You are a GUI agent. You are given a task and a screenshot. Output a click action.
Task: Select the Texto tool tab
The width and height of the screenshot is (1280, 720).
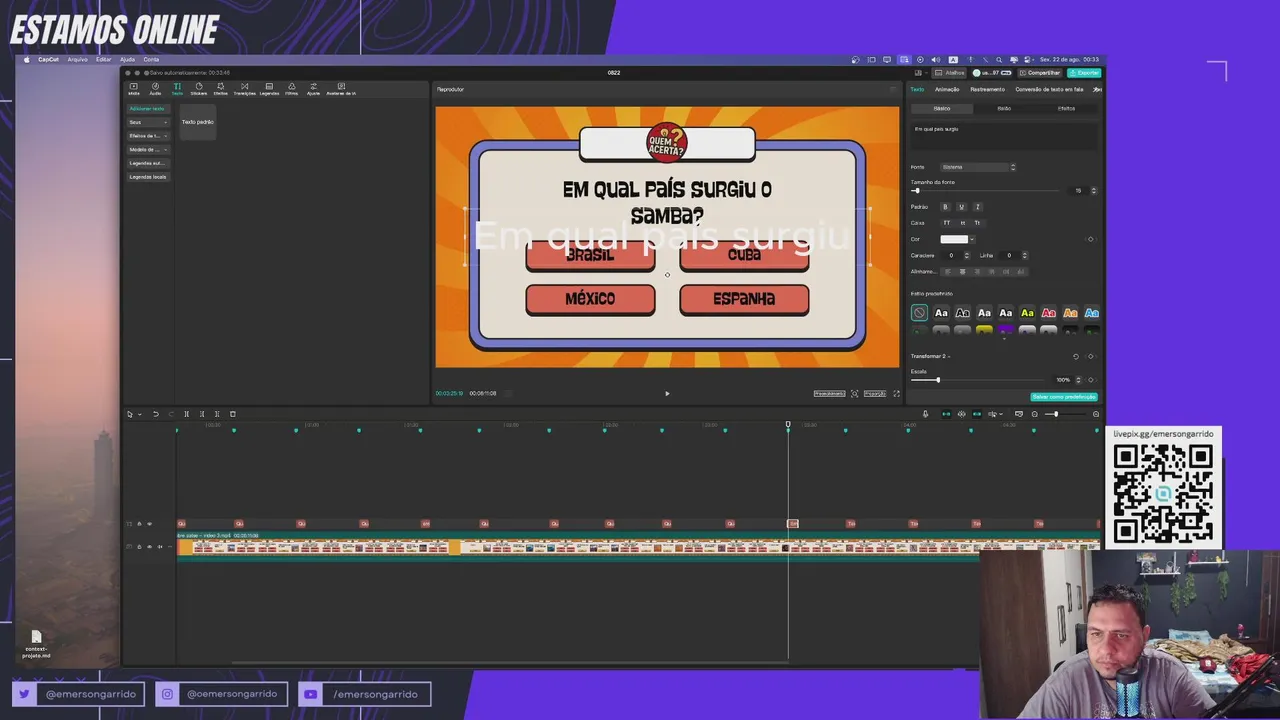point(177,89)
